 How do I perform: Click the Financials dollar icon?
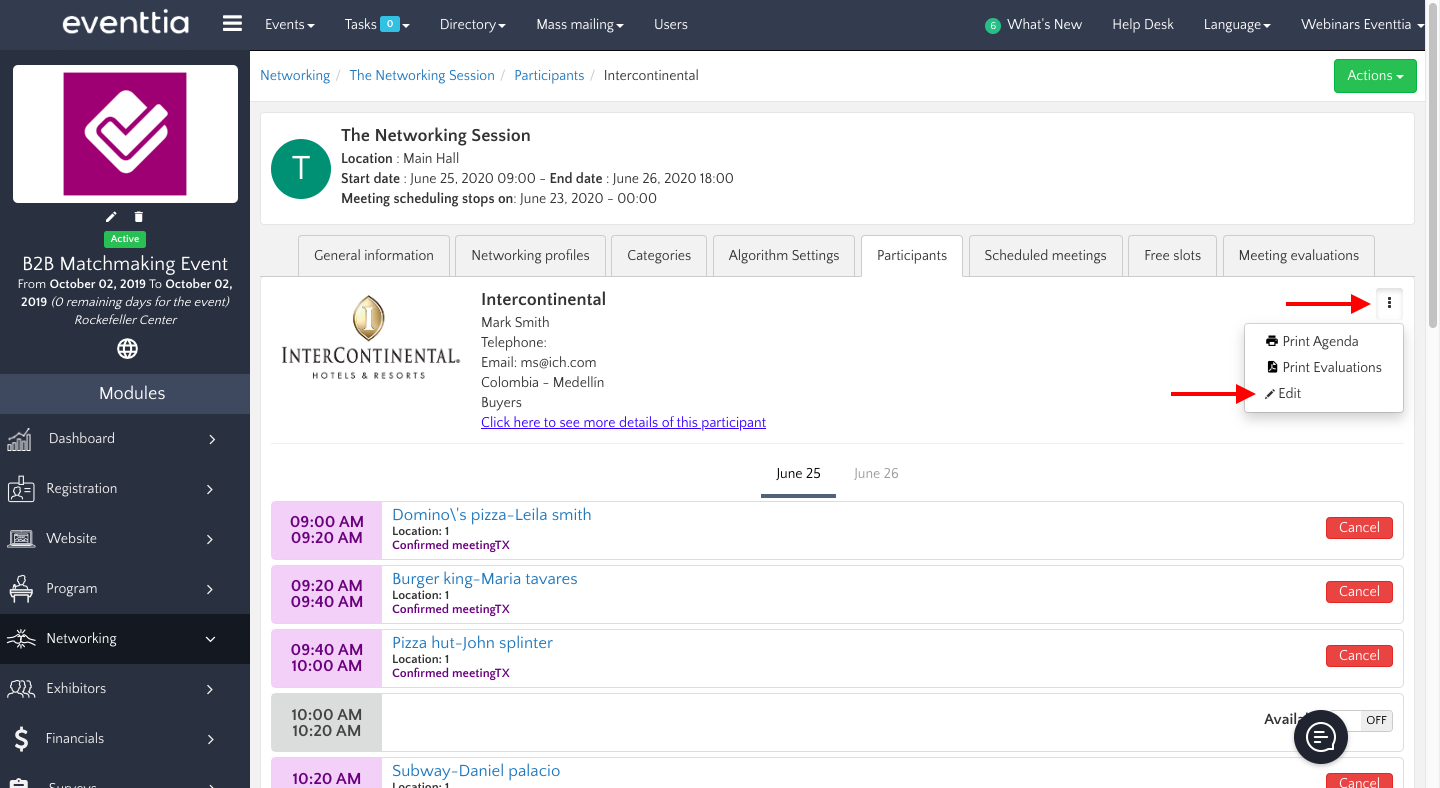[x=21, y=739]
